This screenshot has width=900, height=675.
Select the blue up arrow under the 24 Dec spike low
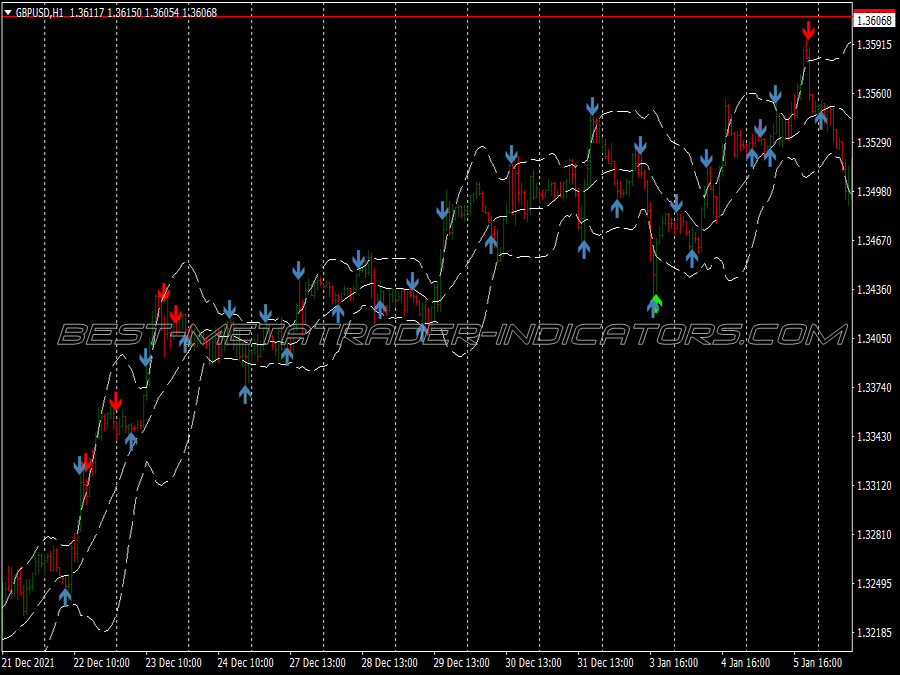245,394
